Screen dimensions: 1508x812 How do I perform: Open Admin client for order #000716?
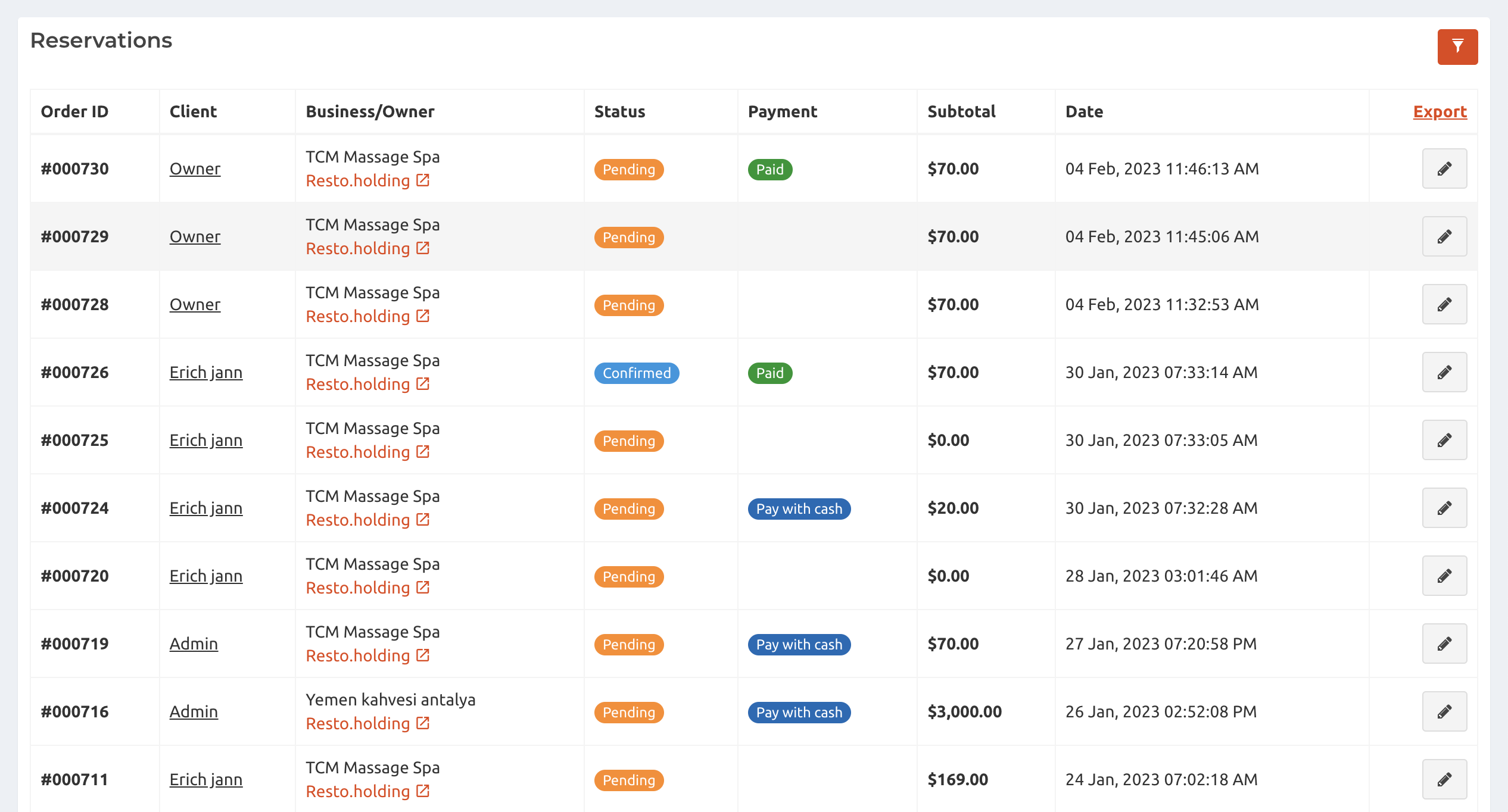click(194, 712)
